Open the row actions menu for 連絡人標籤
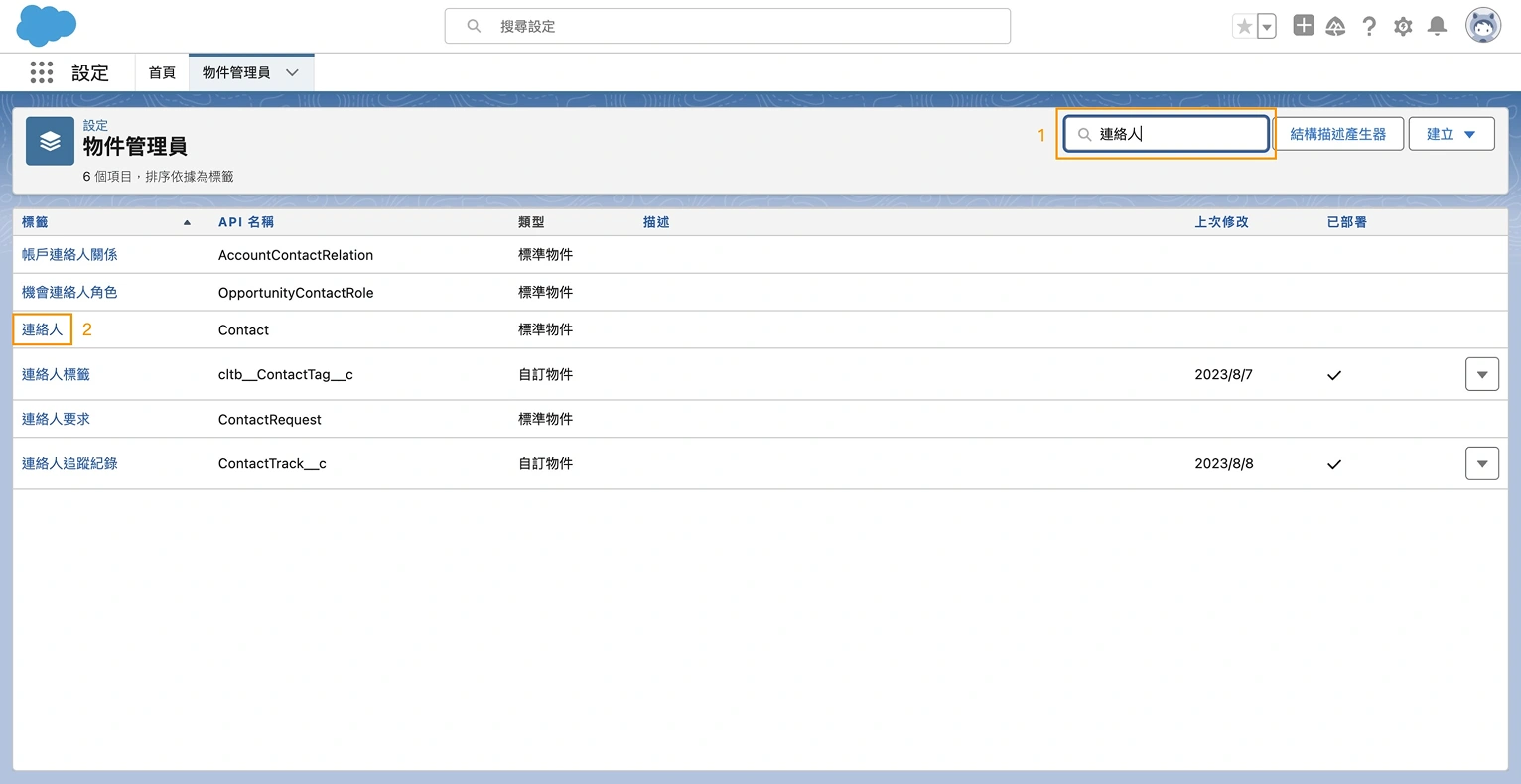 (x=1481, y=374)
